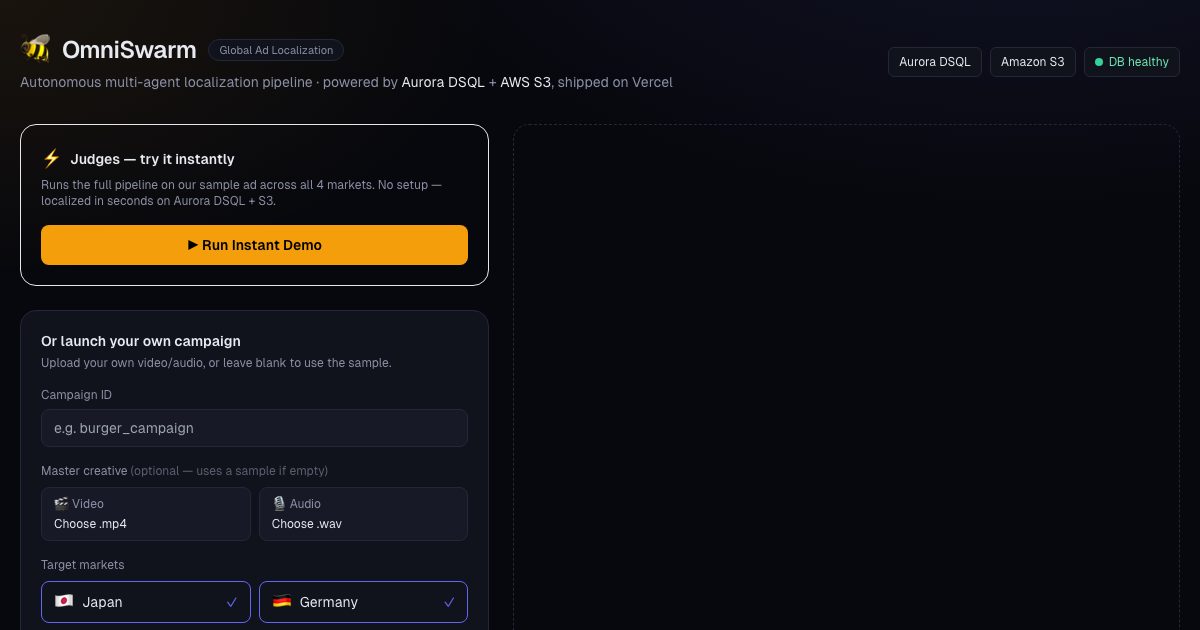Click the play triangle on Run Instant Demo
Image resolution: width=1200 pixels, height=630 pixels.
tap(193, 245)
